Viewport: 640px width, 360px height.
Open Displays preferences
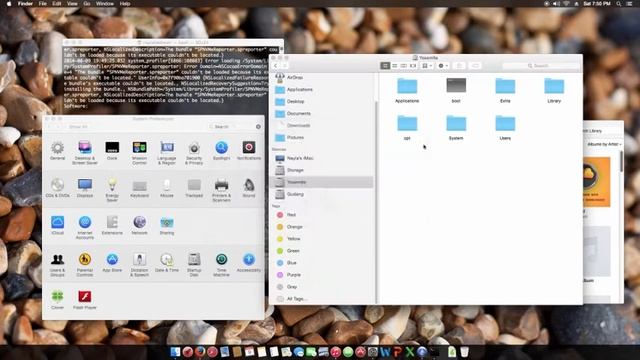(85, 188)
